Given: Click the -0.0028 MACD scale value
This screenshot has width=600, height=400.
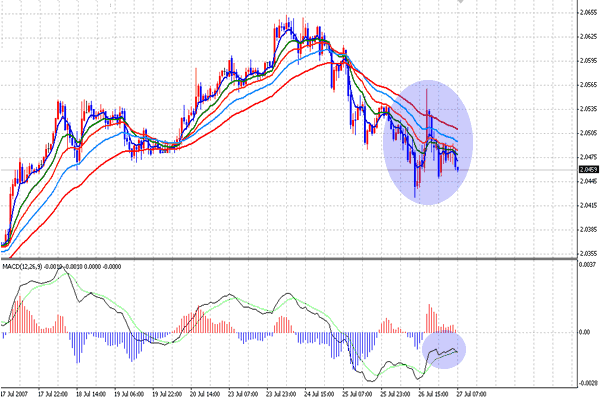Looking at the screenshot, I should pos(587,383).
